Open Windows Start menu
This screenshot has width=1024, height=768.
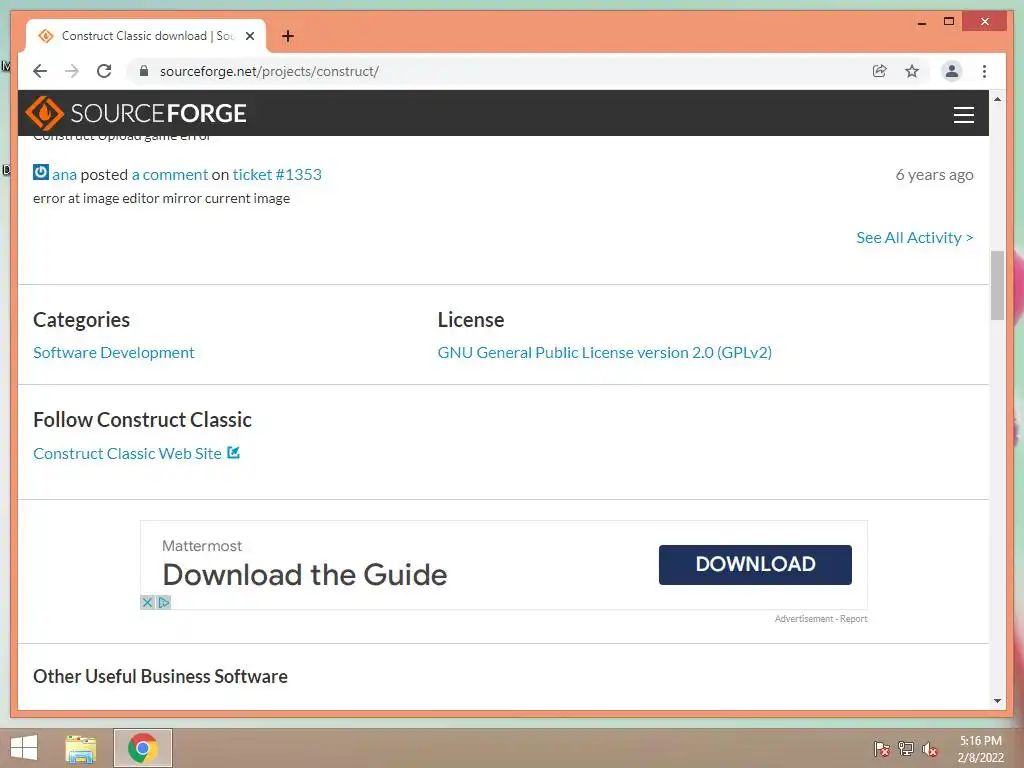pyautogui.click(x=24, y=748)
